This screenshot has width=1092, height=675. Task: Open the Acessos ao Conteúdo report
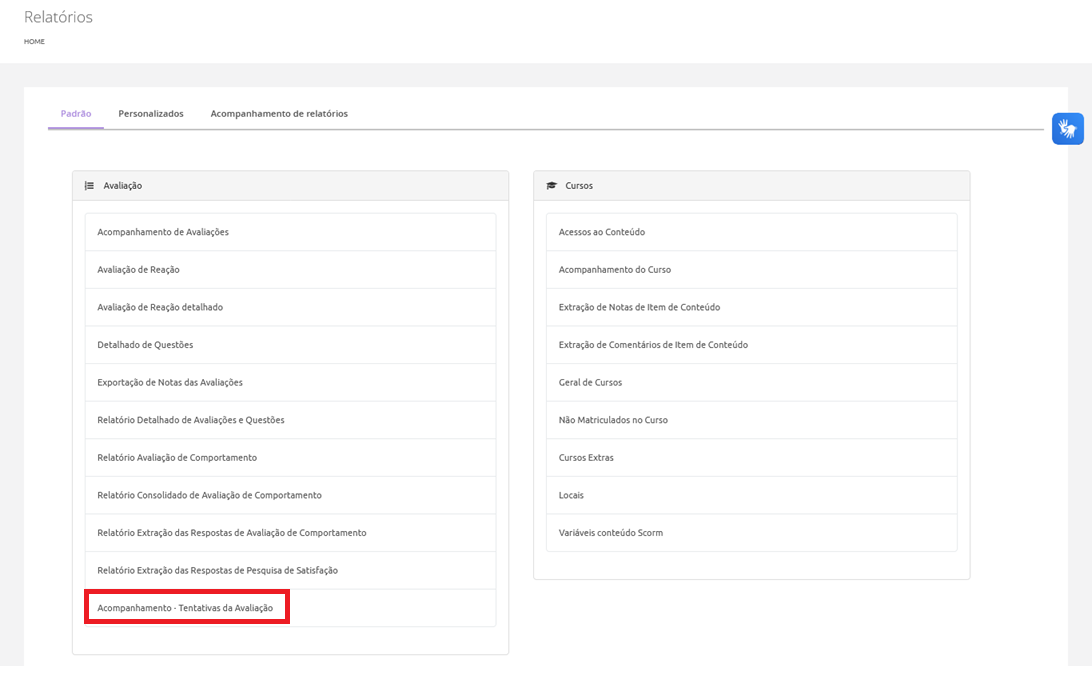coord(751,232)
